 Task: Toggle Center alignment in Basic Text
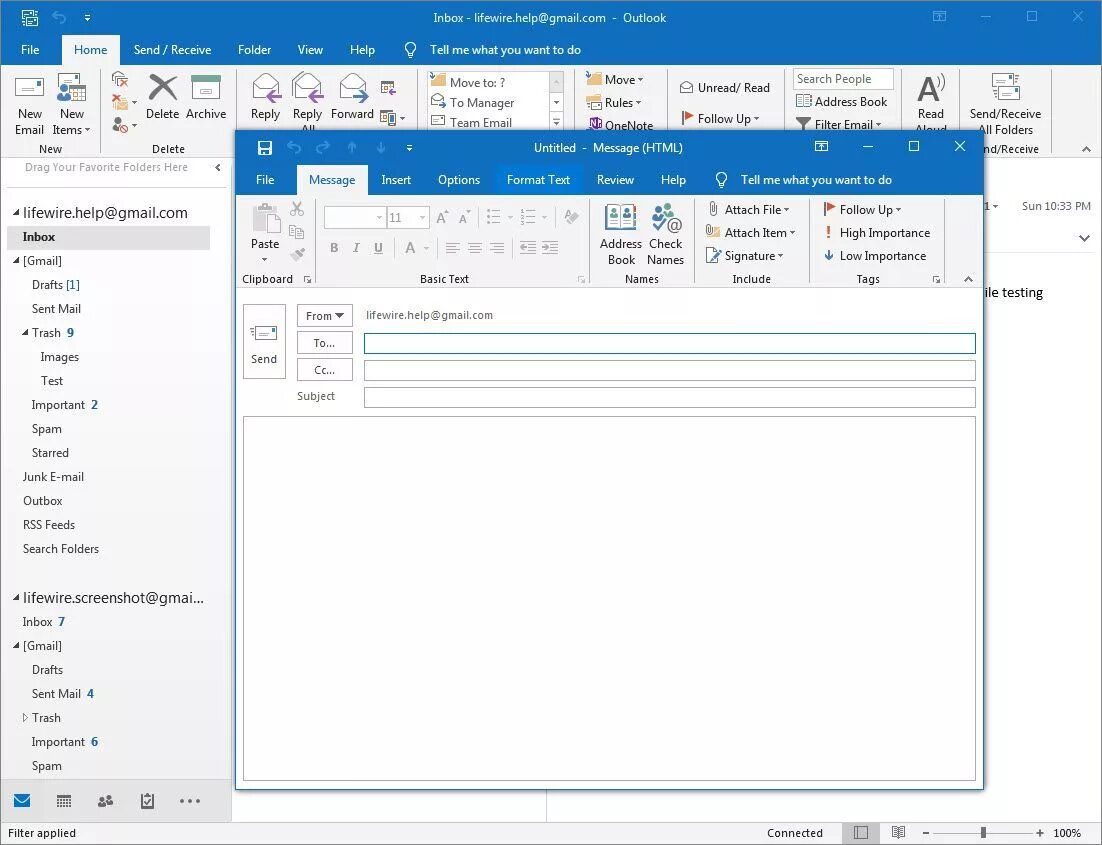tap(475, 247)
